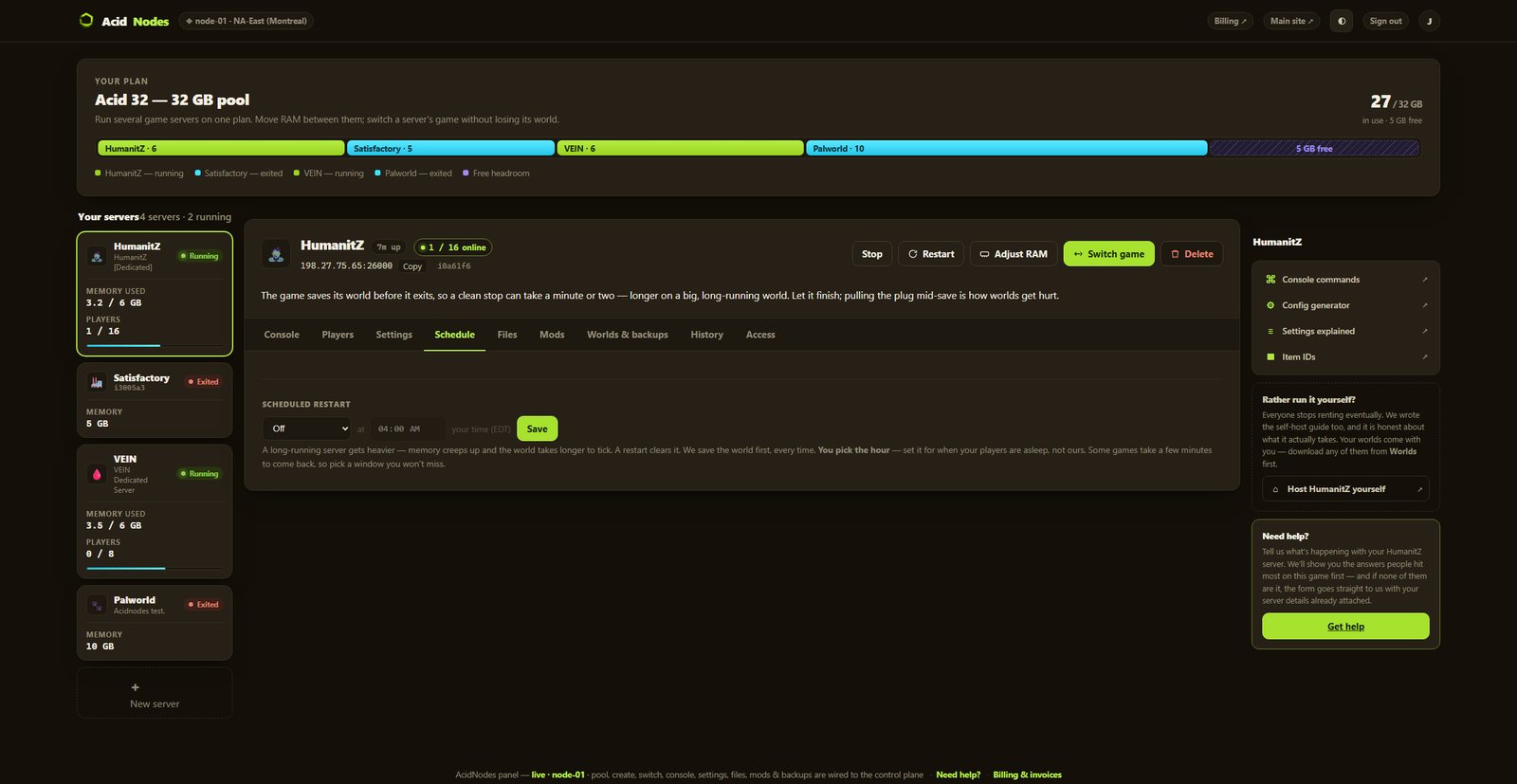
Task: Click the Satisfactory 5 RAM pool segment
Action: click(x=450, y=148)
